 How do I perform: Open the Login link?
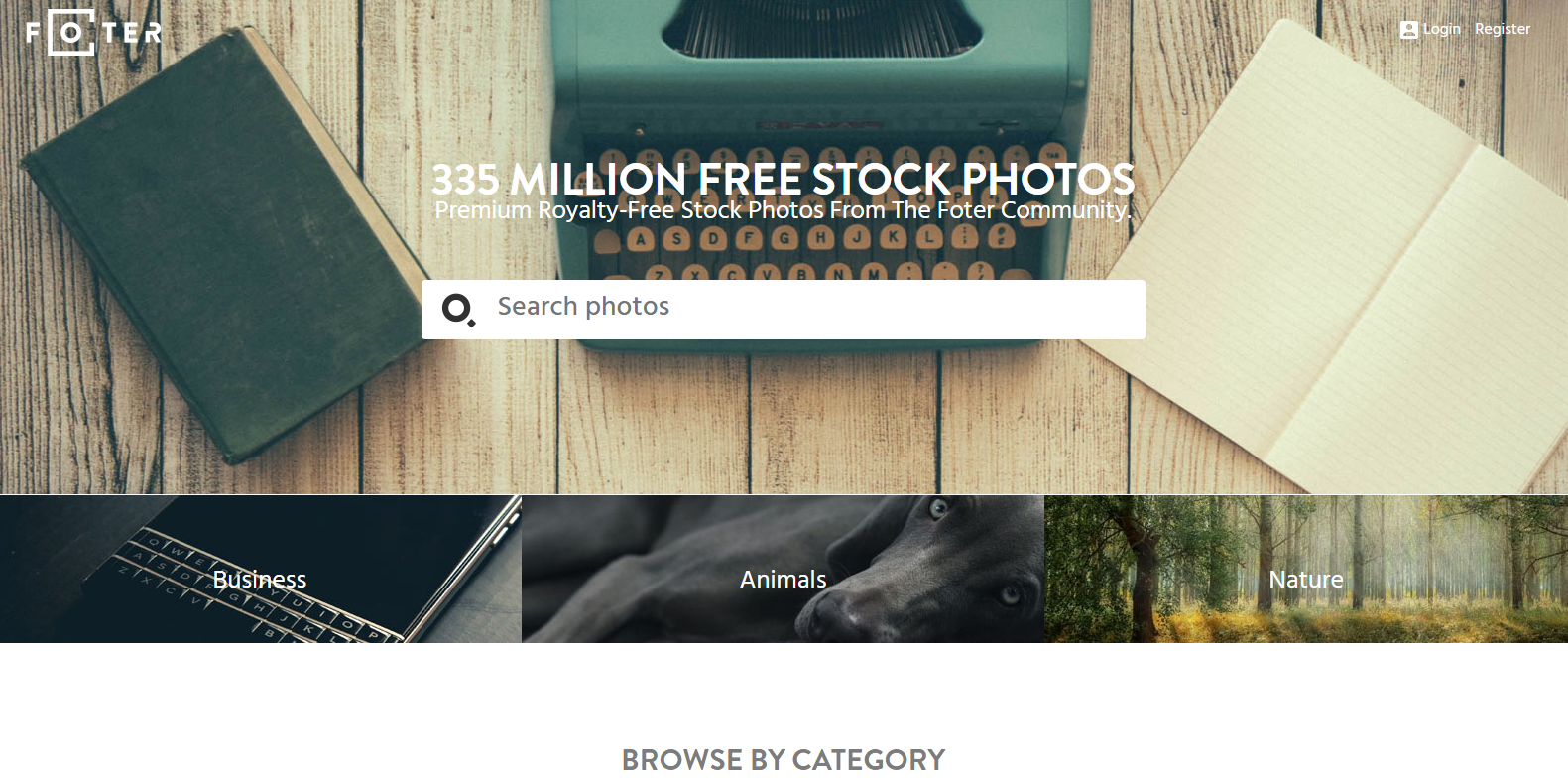click(1441, 29)
